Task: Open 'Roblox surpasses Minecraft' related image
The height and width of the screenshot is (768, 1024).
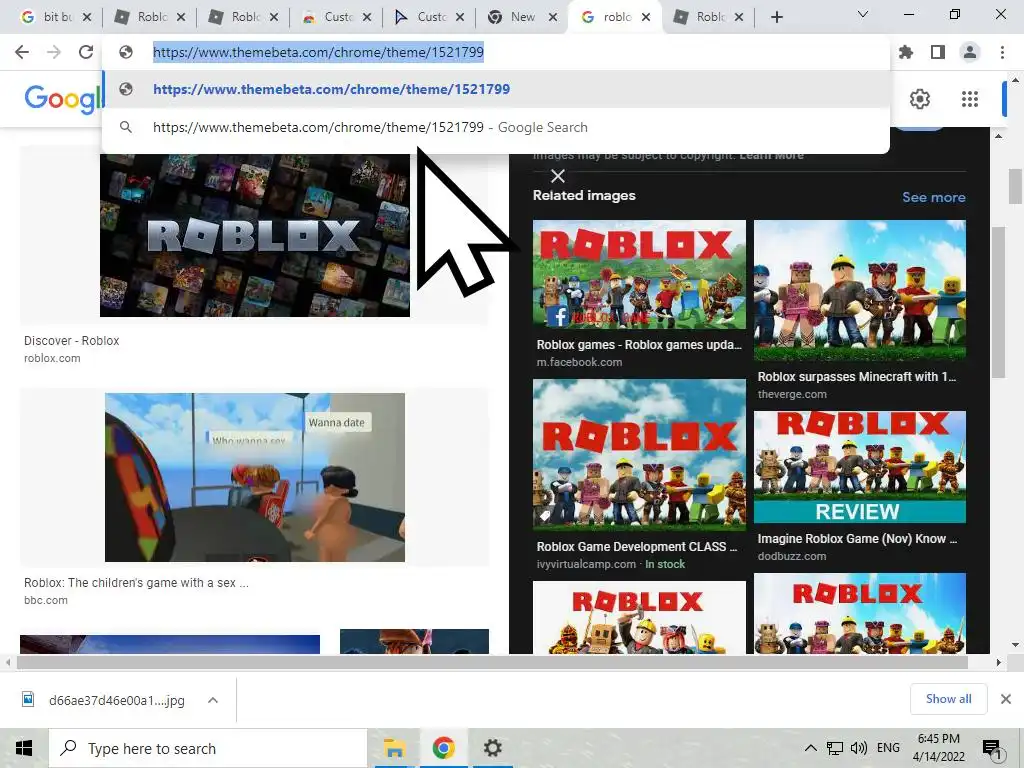Action: tap(859, 290)
